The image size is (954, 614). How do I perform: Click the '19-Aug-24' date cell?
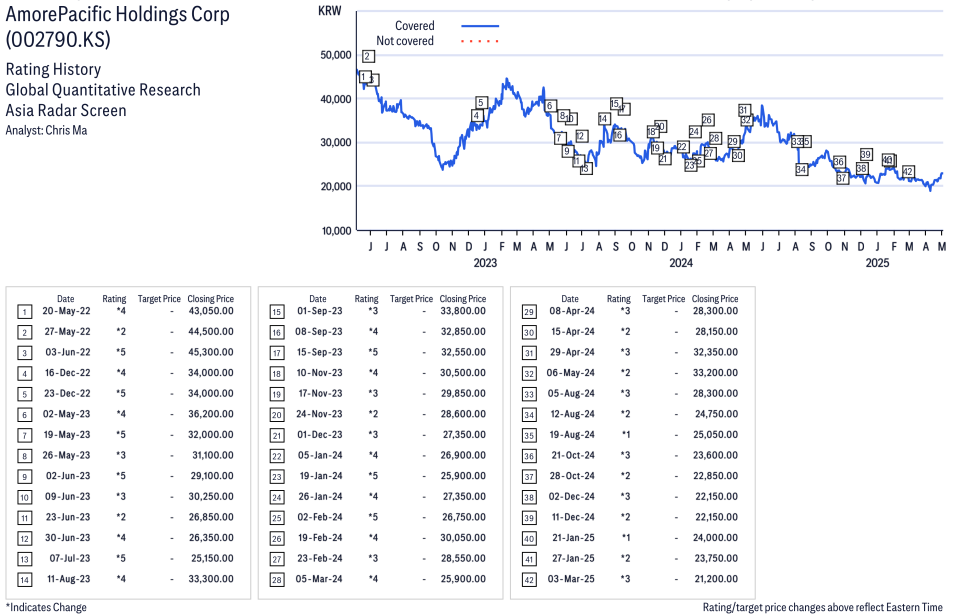572,434
